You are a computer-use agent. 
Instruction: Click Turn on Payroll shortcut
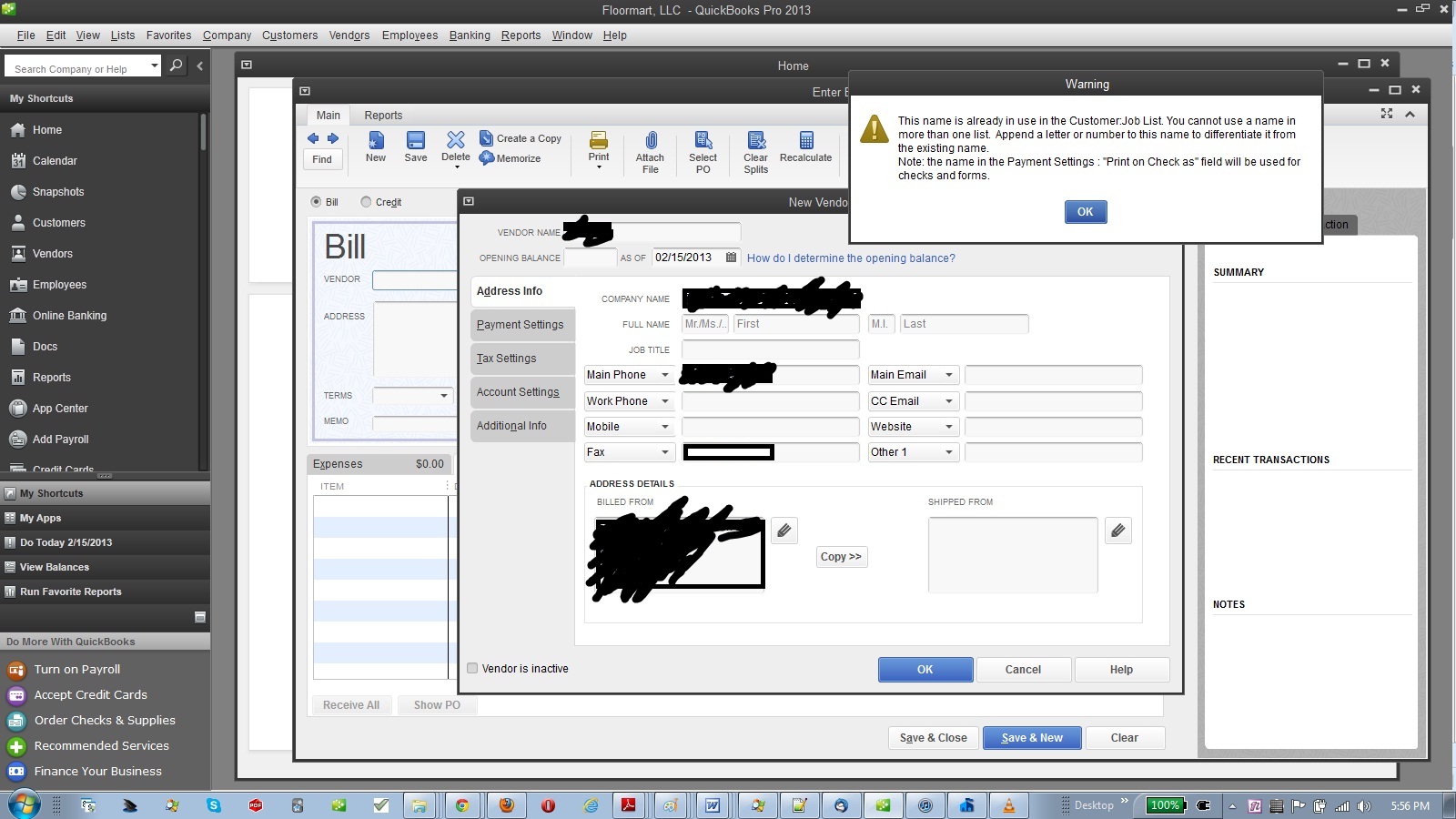tap(76, 670)
